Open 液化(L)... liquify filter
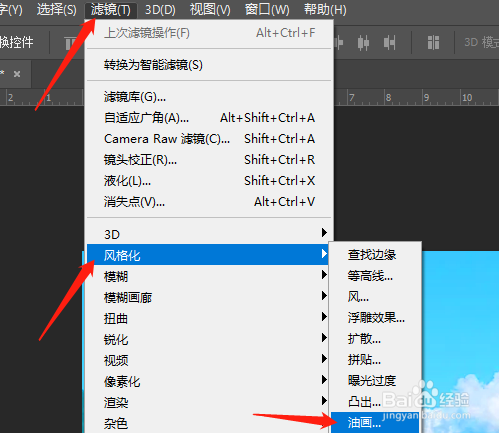The height and width of the screenshot is (433, 499). [x=209, y=181]
